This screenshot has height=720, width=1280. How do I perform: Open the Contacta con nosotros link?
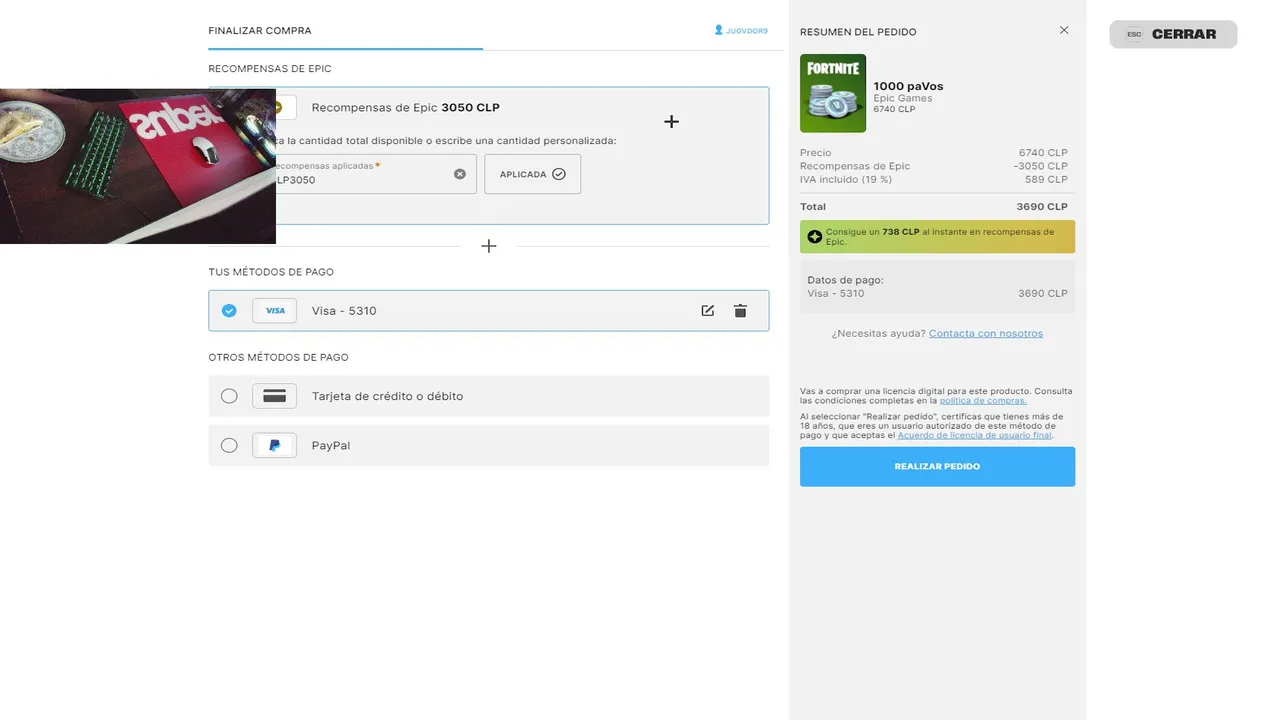[986, 333]
